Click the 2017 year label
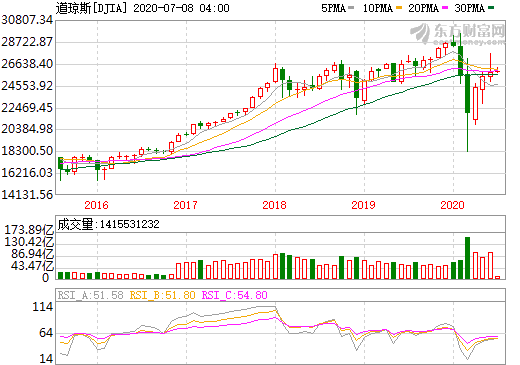This screenshot has height=365, width=520. (x=185, y=205)
